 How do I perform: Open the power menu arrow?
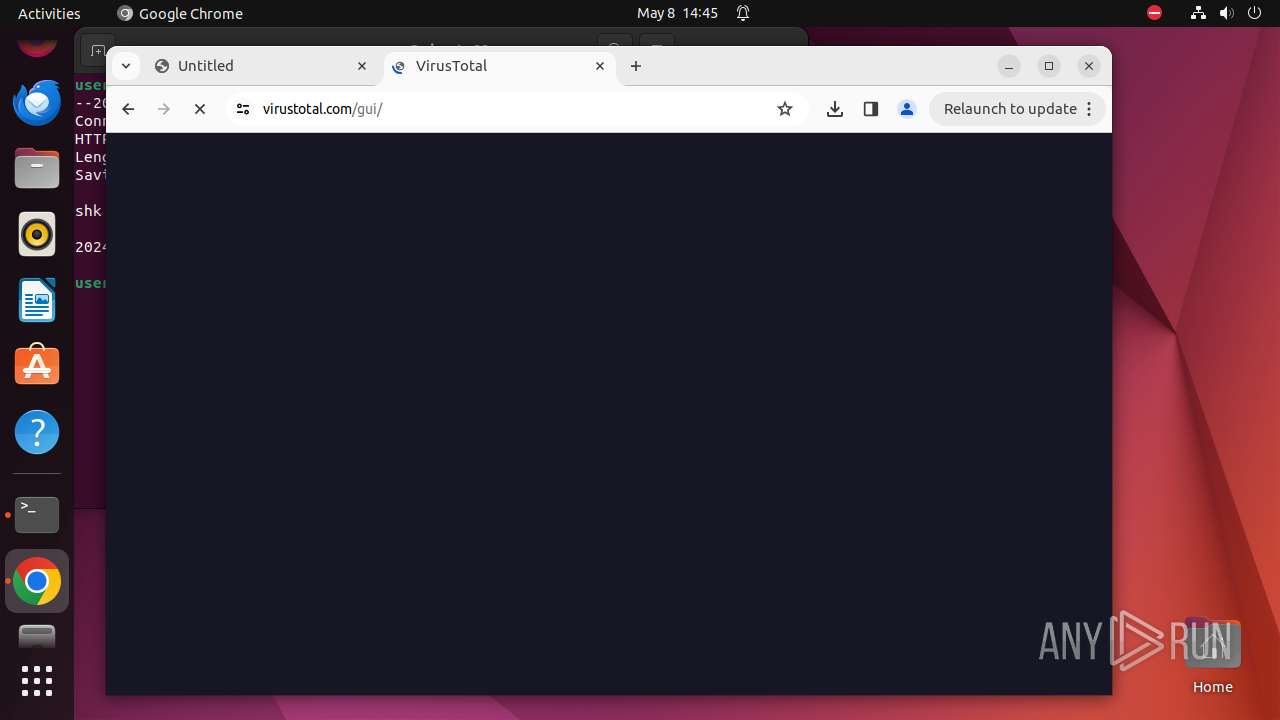[x=1255, y=13]
